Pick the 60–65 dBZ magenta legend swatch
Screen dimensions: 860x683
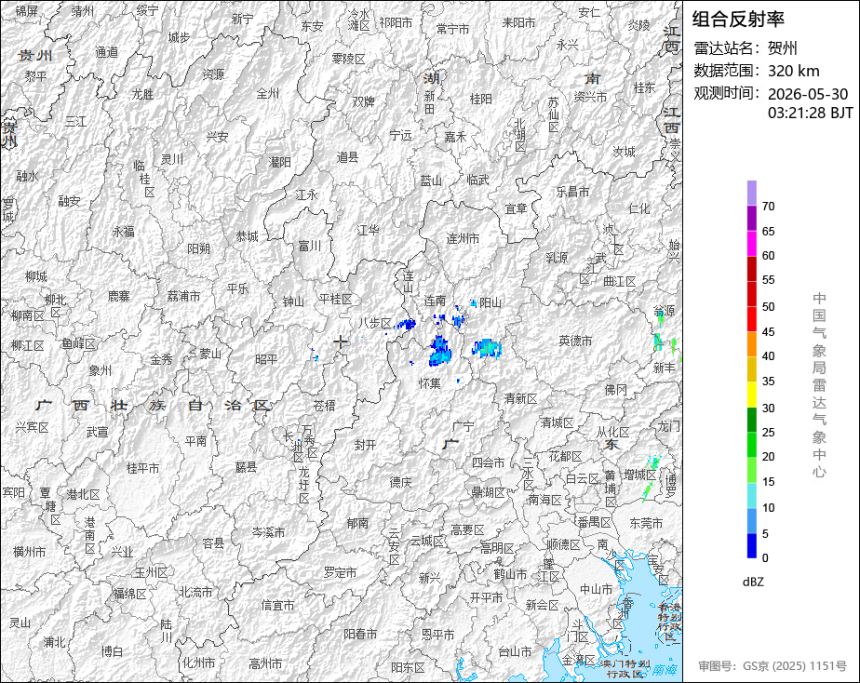[x=751, y=244]
